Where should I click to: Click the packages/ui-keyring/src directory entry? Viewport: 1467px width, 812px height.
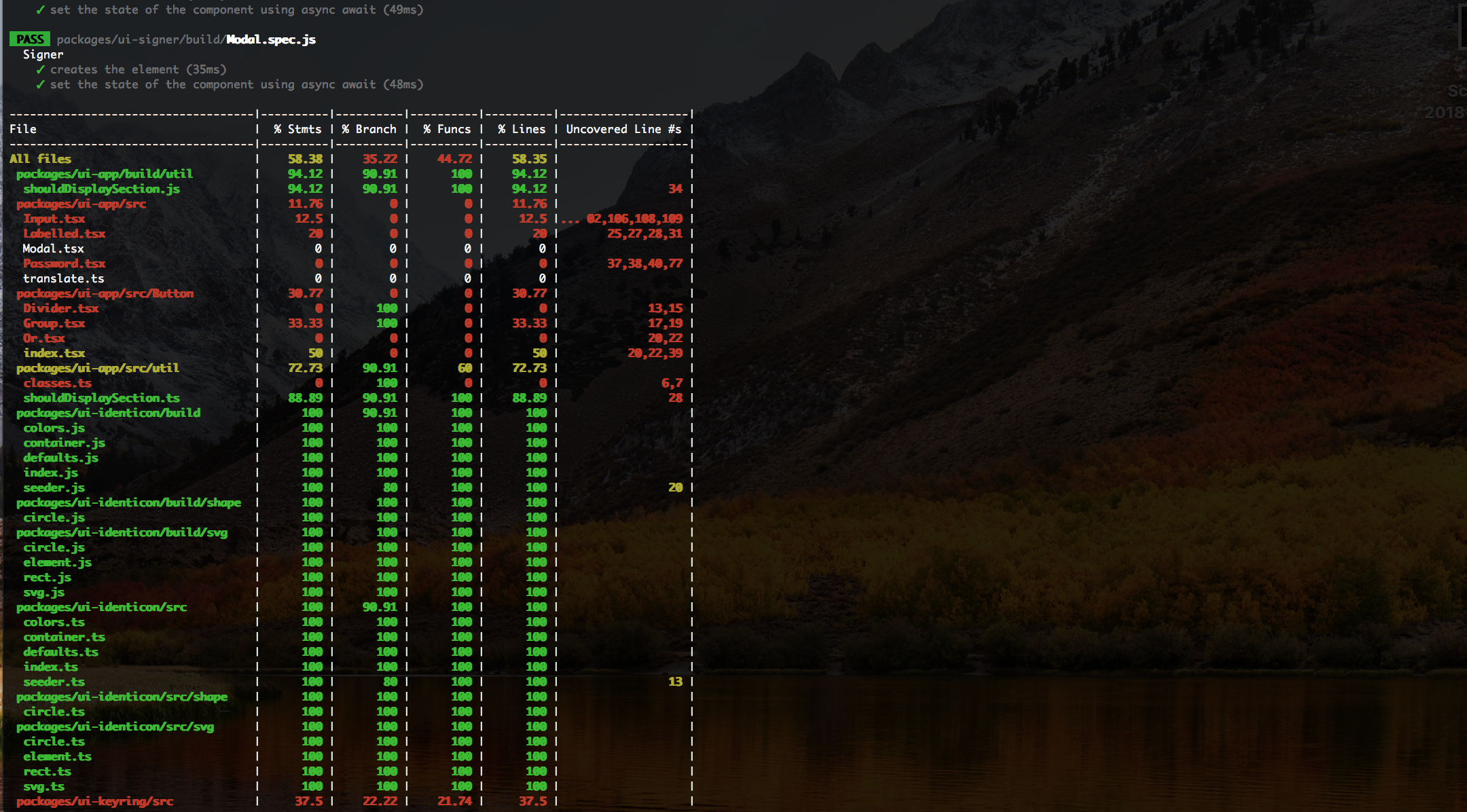click(94, 801)
